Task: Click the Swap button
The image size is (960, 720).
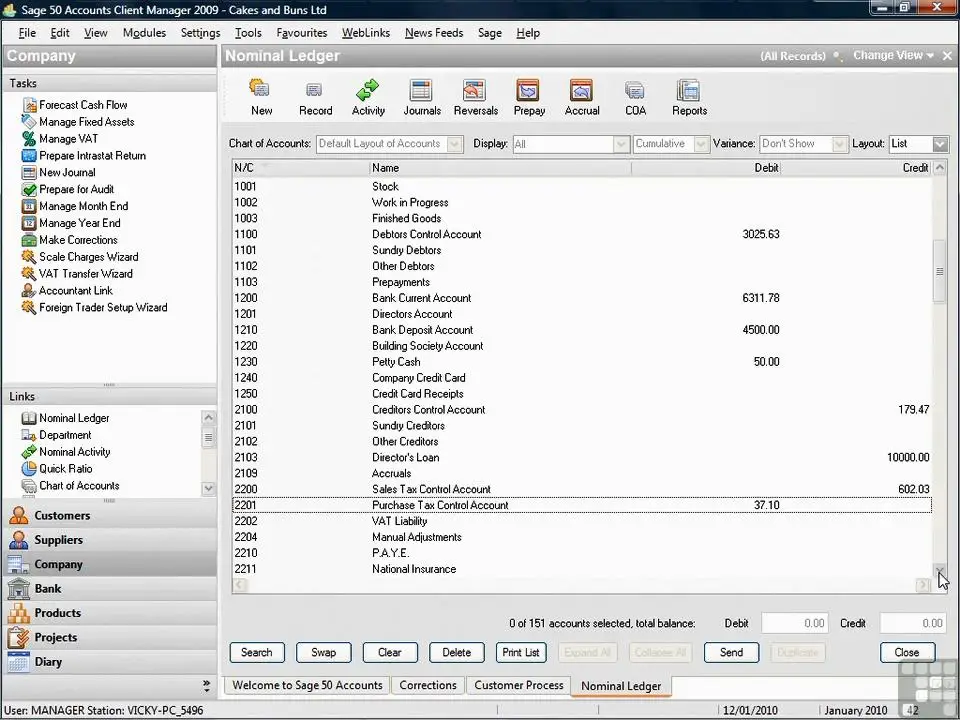Action: point(323,653)
